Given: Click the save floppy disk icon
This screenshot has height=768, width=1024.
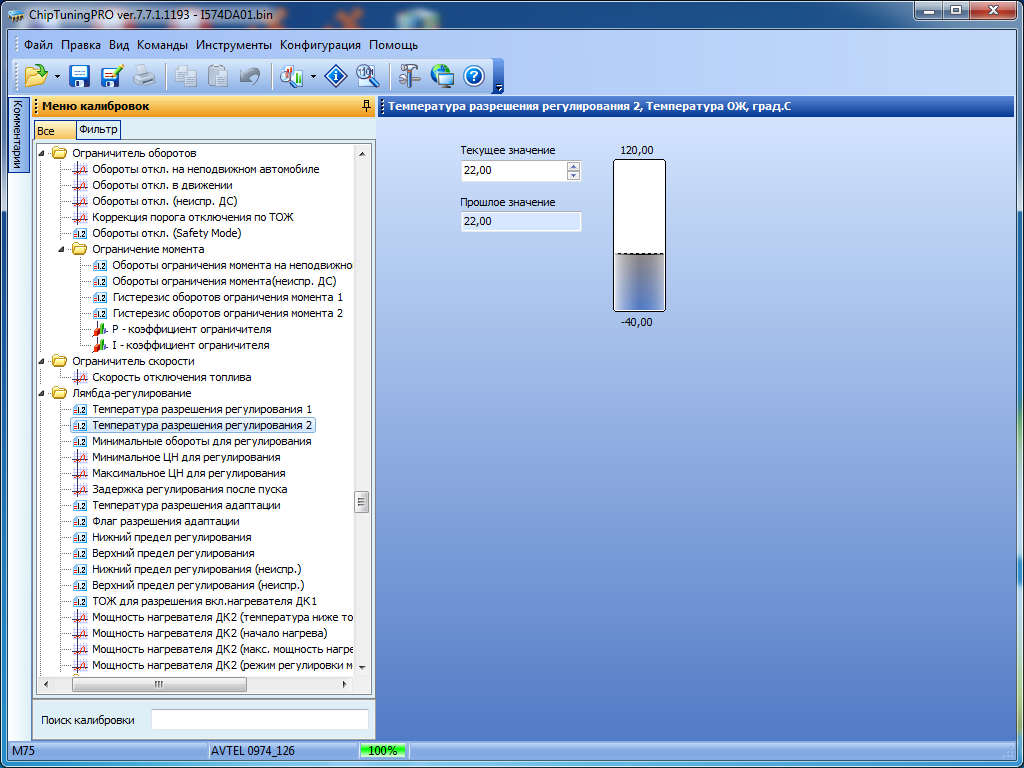Looking at the screenshot, I should 79,76.
